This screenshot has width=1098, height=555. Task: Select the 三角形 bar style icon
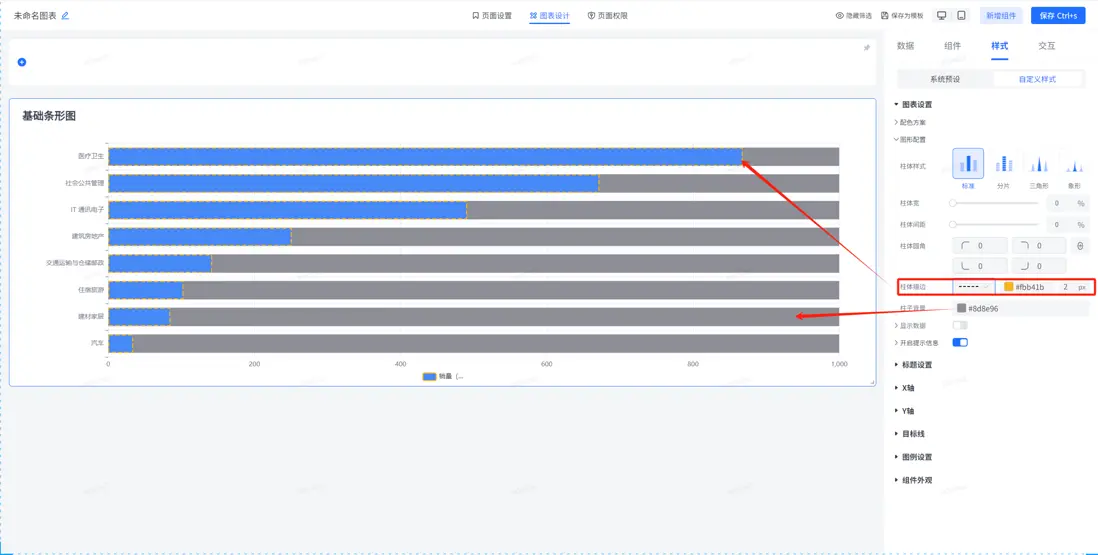point(1039,164)
